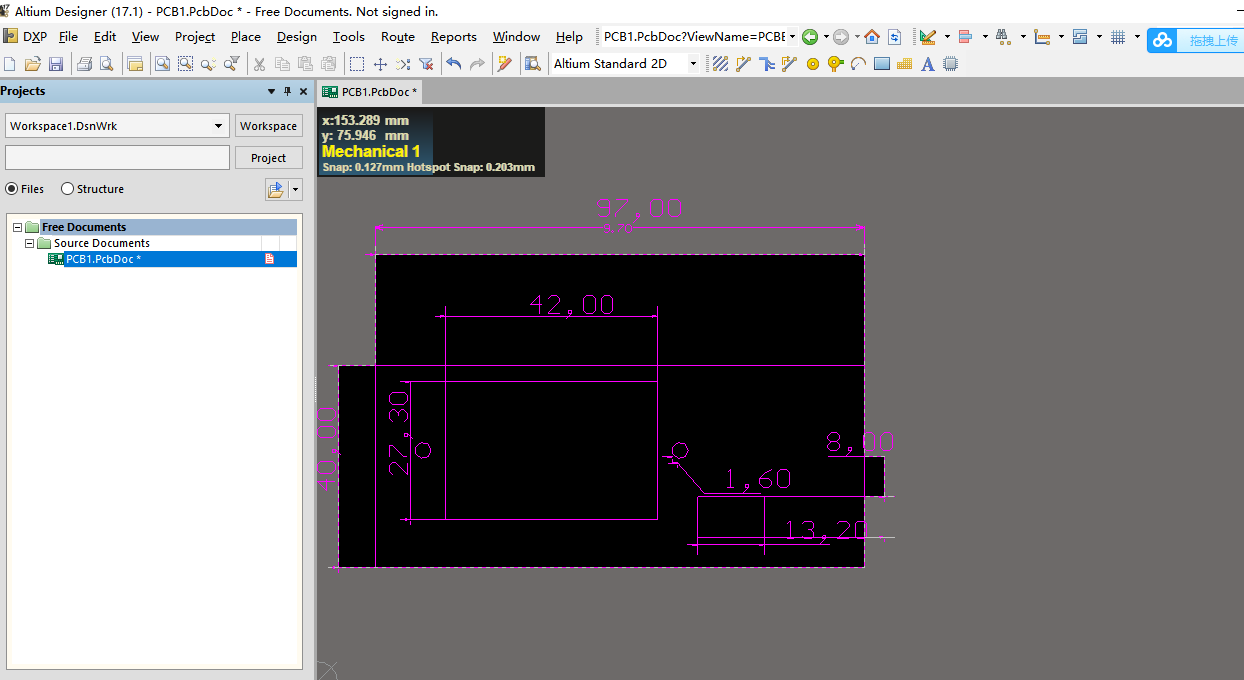This screenshot has width=1244, height=680.
Task: Click the Place Fill rectangle icon
Action: pos(881,64)
